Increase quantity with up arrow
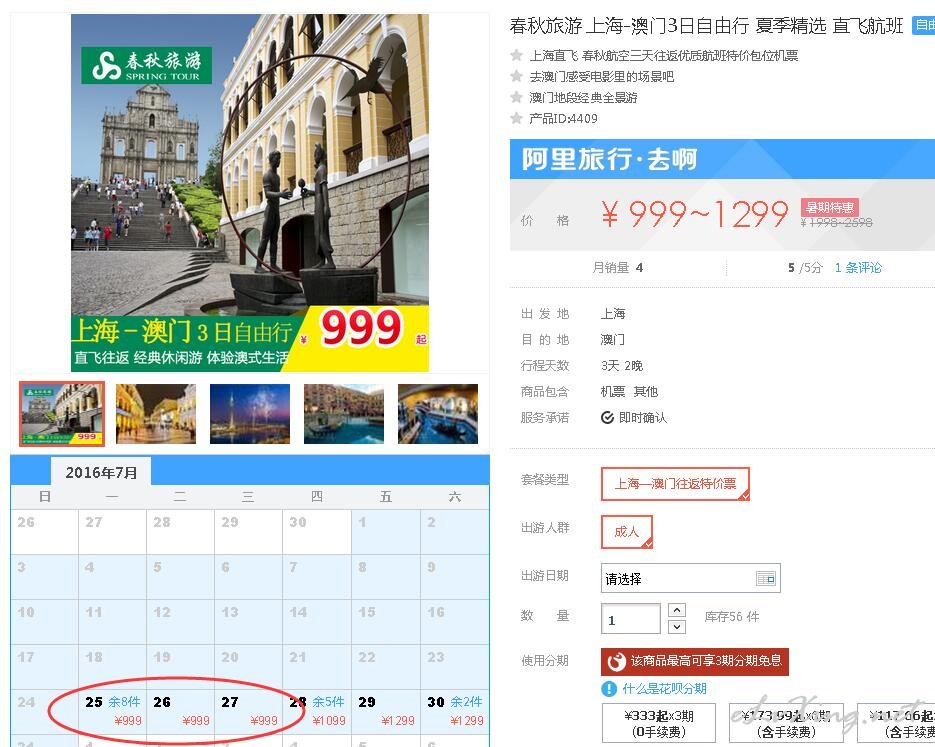The height and width of the screenshot is (747, 935). coord(677,610)
